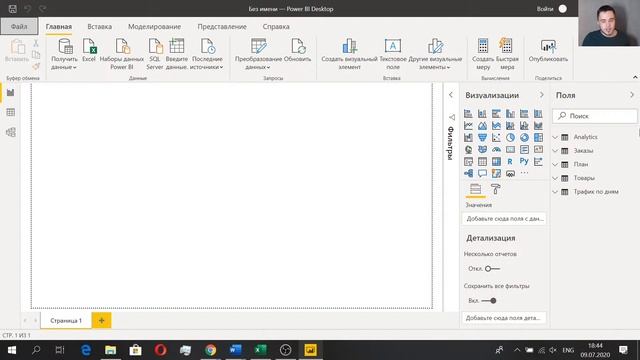Select the Python (Py) visual
The height and width of the screenshot is (360, 640).
[x=524, y=162]
